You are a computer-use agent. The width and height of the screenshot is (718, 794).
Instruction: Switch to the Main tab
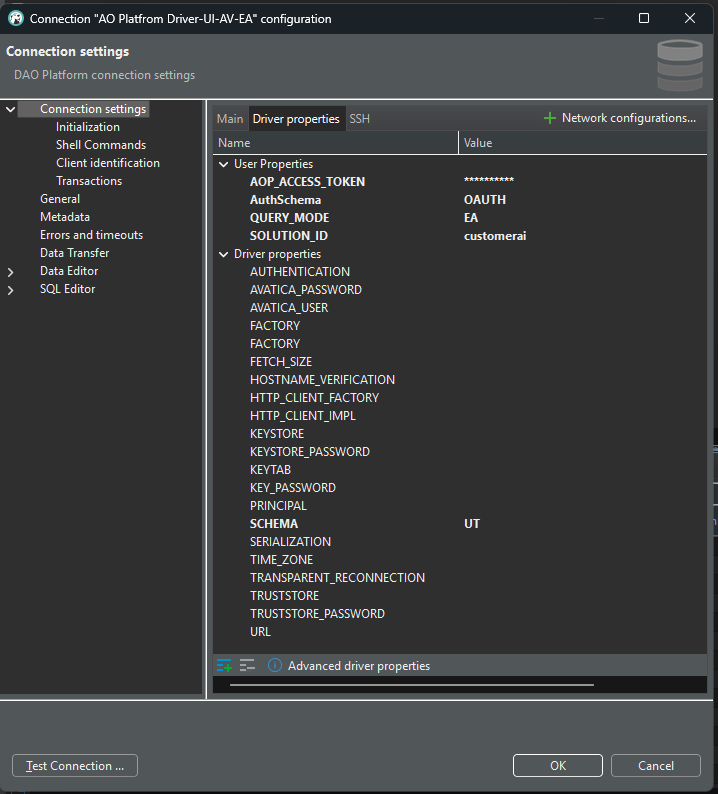point(230,119)
